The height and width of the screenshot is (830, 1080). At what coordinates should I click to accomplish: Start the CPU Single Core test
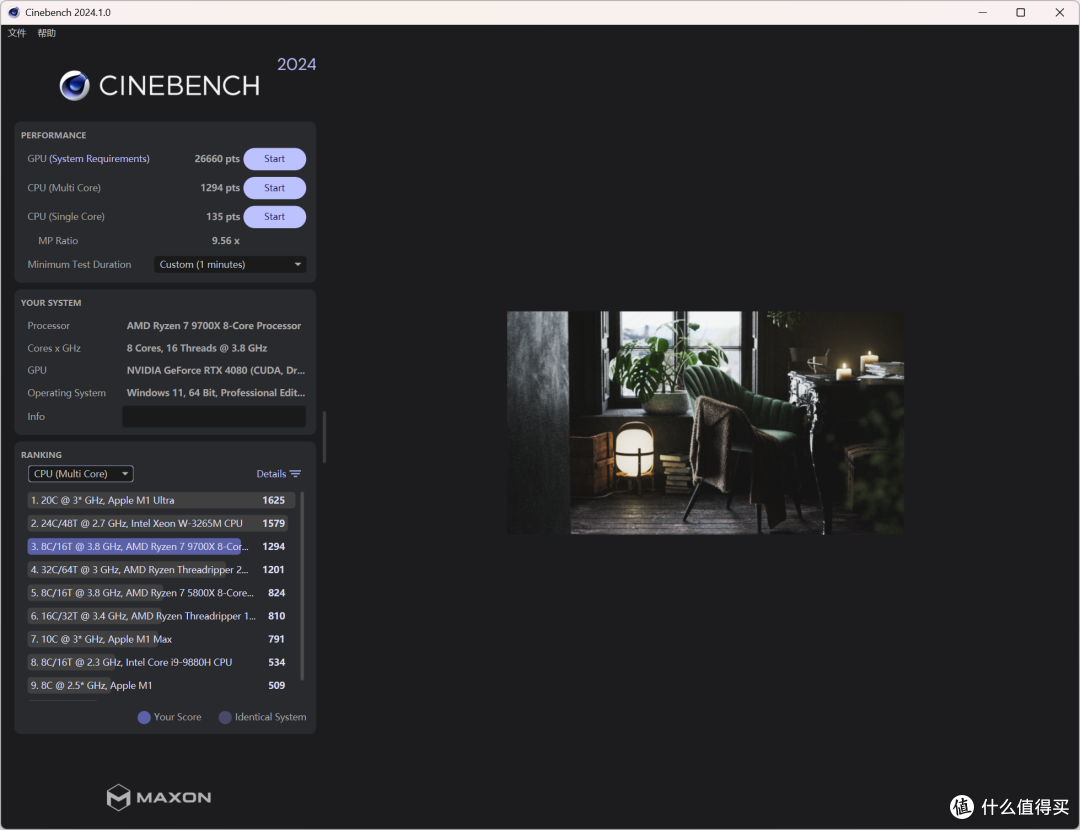(x=274, y=216)
